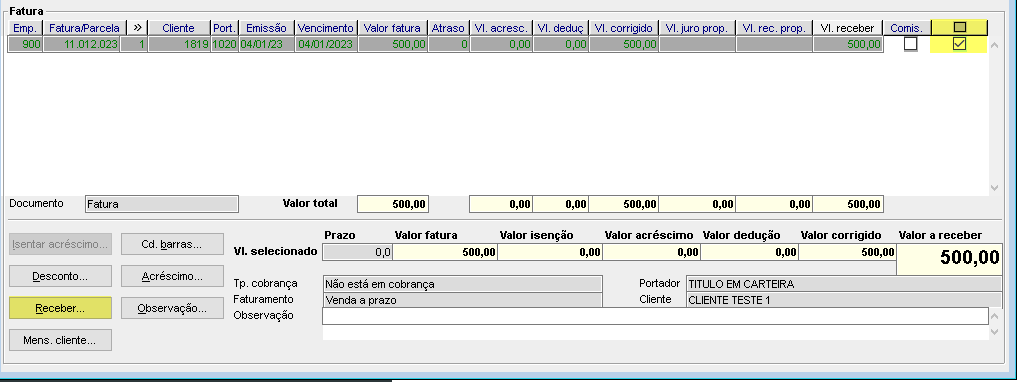Image resolution: width=1017 pixels, height=382 pixels.
Task: Click the Valor isenção field
Action: (x=550, y=252)
